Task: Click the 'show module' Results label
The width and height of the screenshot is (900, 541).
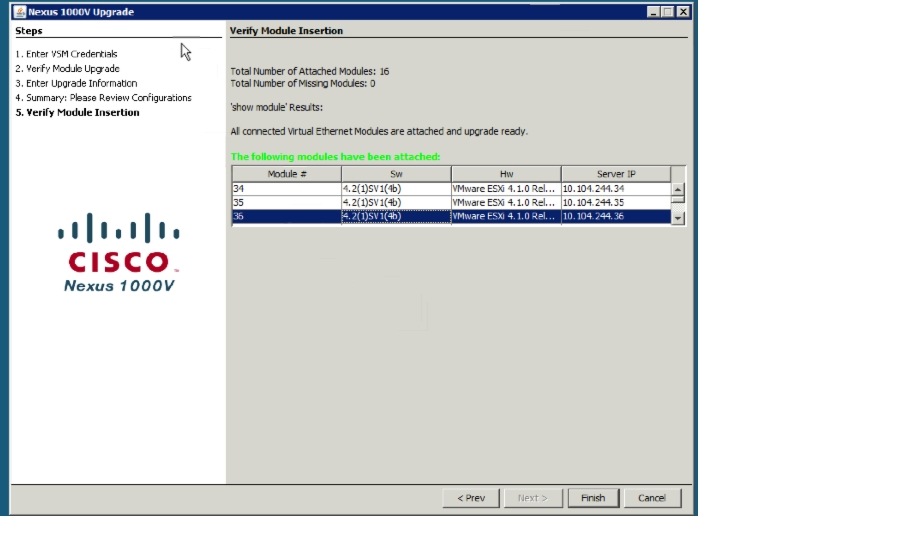Action: tap(277, 107)
